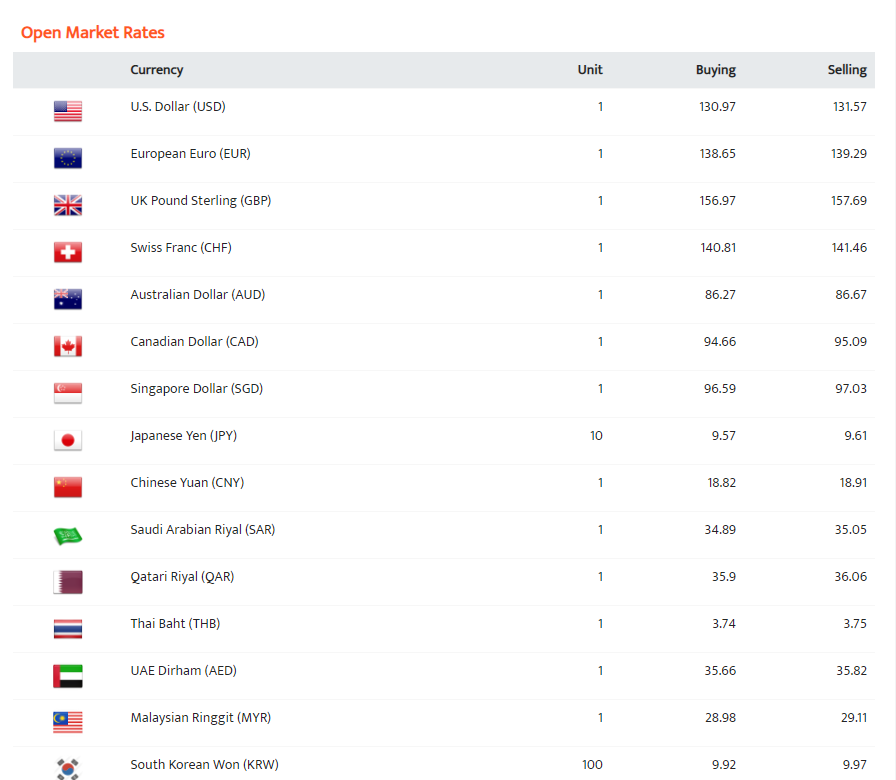Click the Open Market Rates heading

pos(93,33)
